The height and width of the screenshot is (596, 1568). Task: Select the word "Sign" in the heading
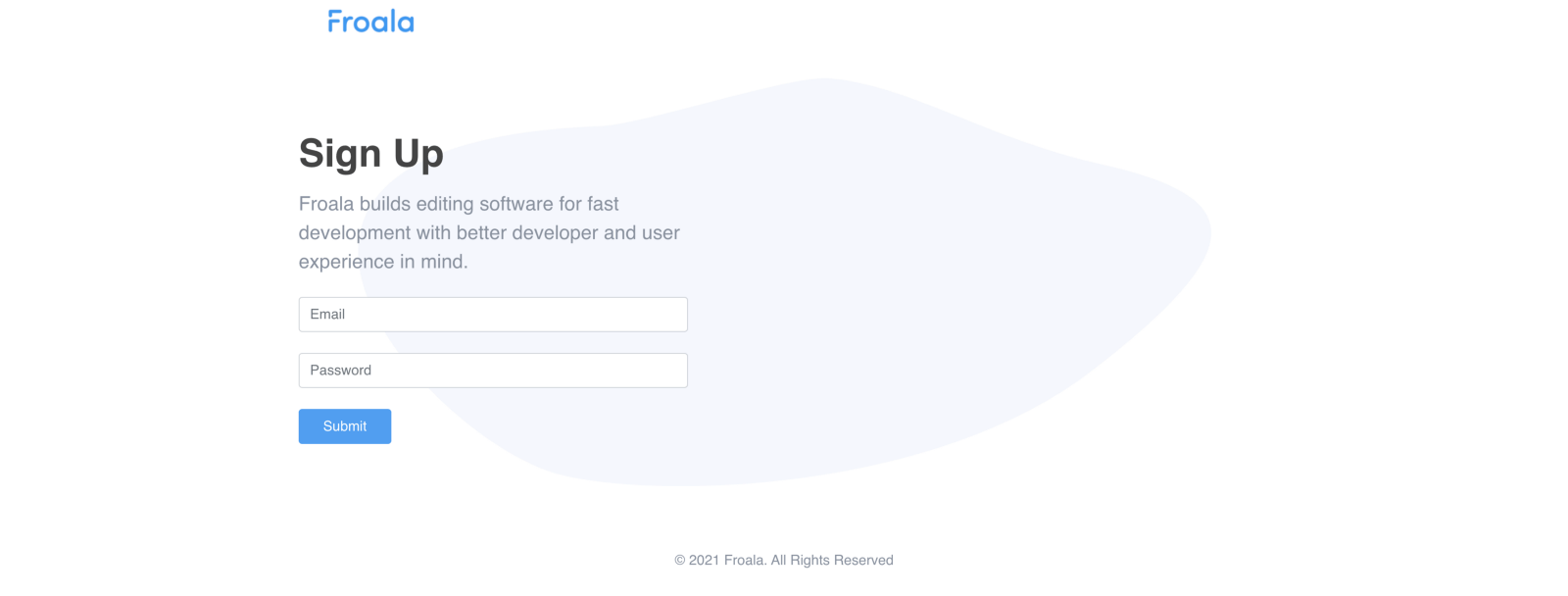coord(340,155)
